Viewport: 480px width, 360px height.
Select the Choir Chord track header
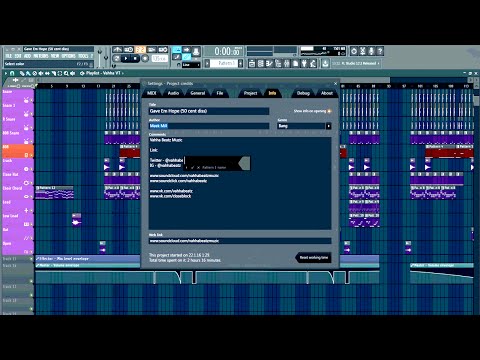pyautogui.click(x=18, y=192)
